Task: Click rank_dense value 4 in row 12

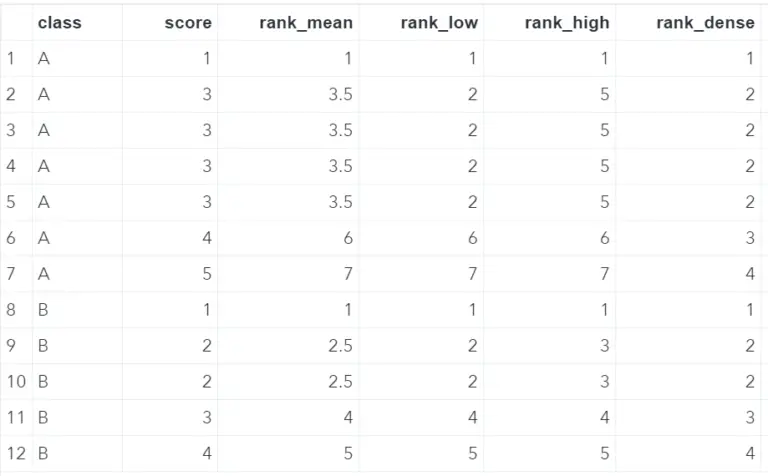Action: [x=749, y=453]
